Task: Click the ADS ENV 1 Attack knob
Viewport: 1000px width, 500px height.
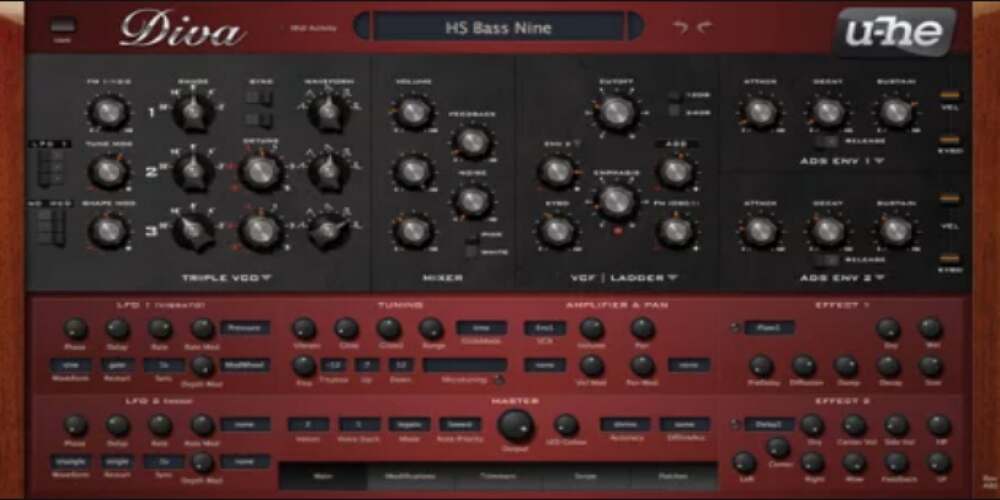Action: (x=761, y=112)
